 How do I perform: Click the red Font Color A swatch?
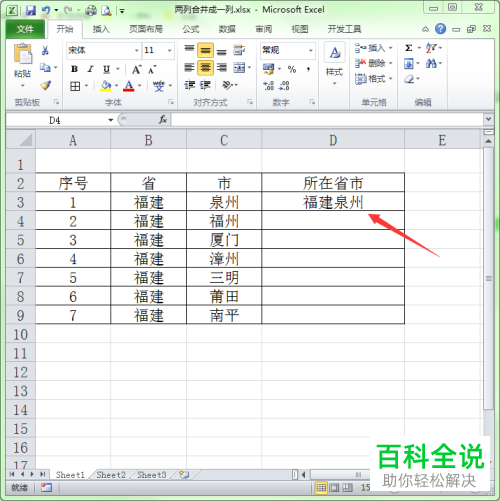coord(129,86)
